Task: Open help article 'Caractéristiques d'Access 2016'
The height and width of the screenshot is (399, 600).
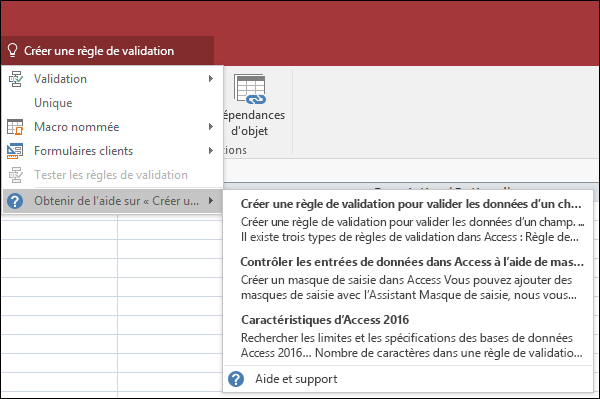Action: click(x=325, y=320)
